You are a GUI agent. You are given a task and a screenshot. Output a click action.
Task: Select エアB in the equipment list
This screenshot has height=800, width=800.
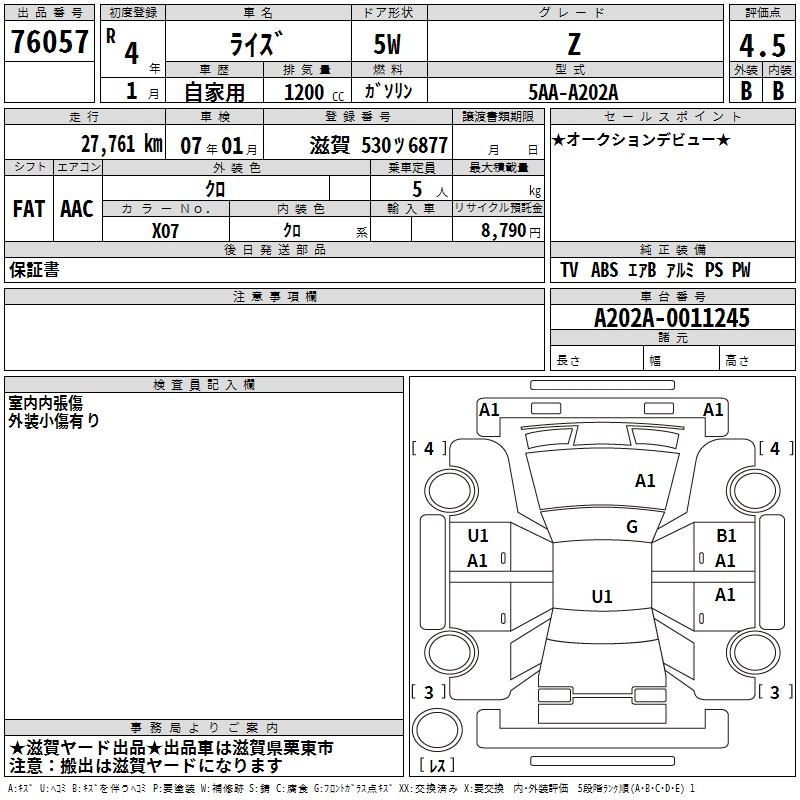pyautogui.click(x=642, y=270)
